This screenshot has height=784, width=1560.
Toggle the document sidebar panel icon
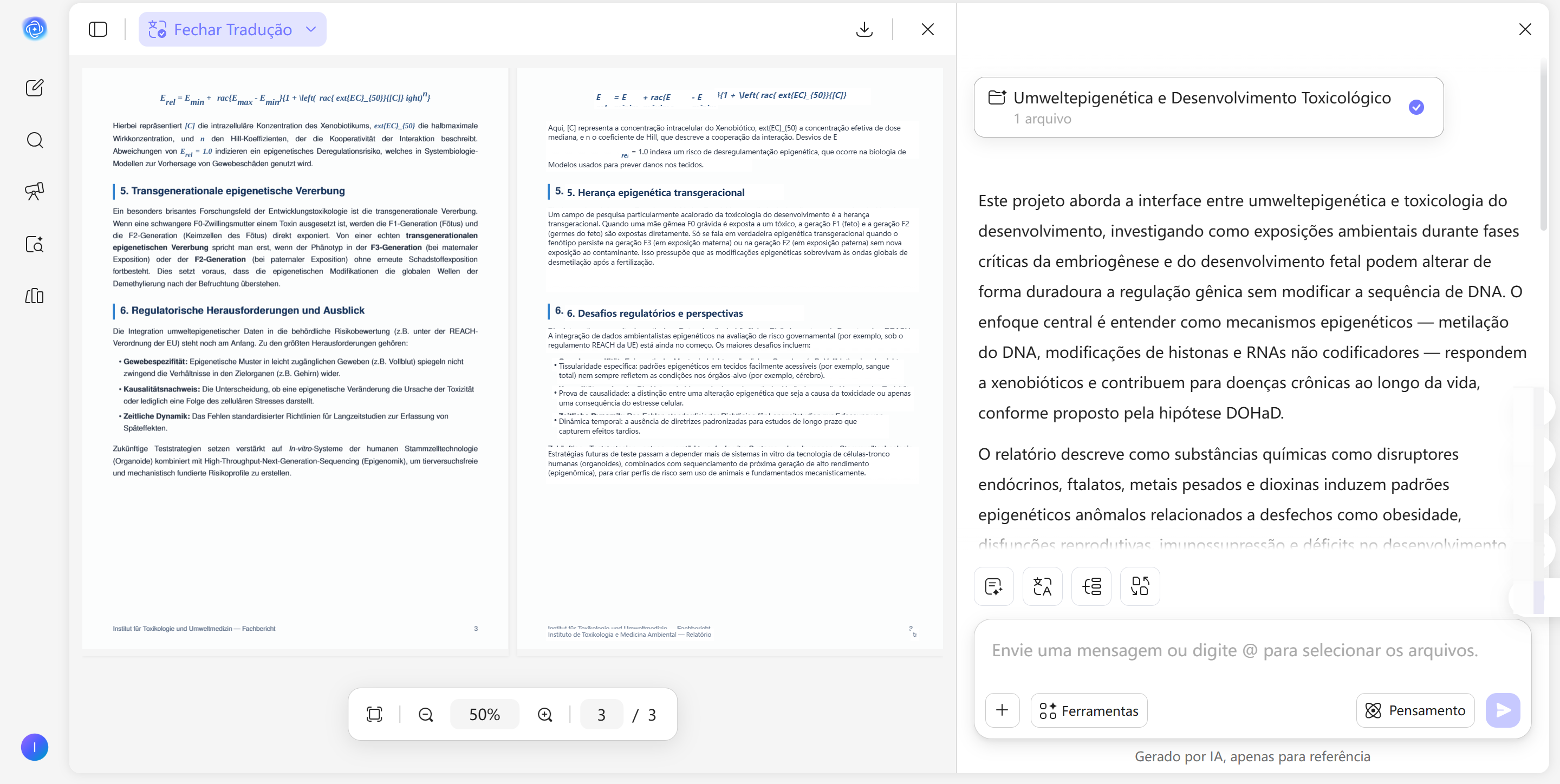click(97, 29)
